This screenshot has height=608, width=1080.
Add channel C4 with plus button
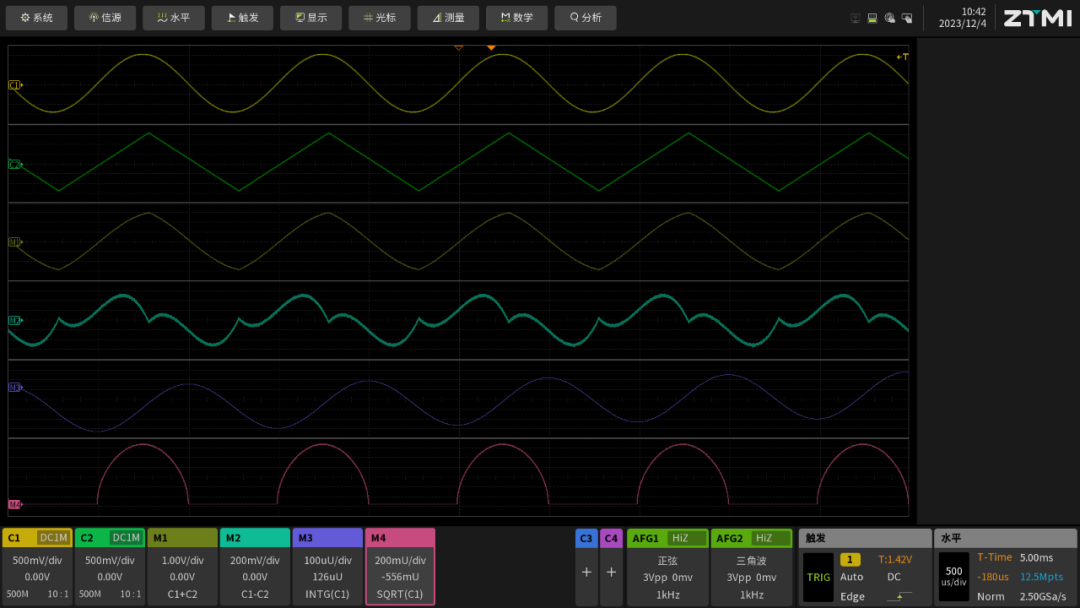pyautogui.click(x=611, y=572)
